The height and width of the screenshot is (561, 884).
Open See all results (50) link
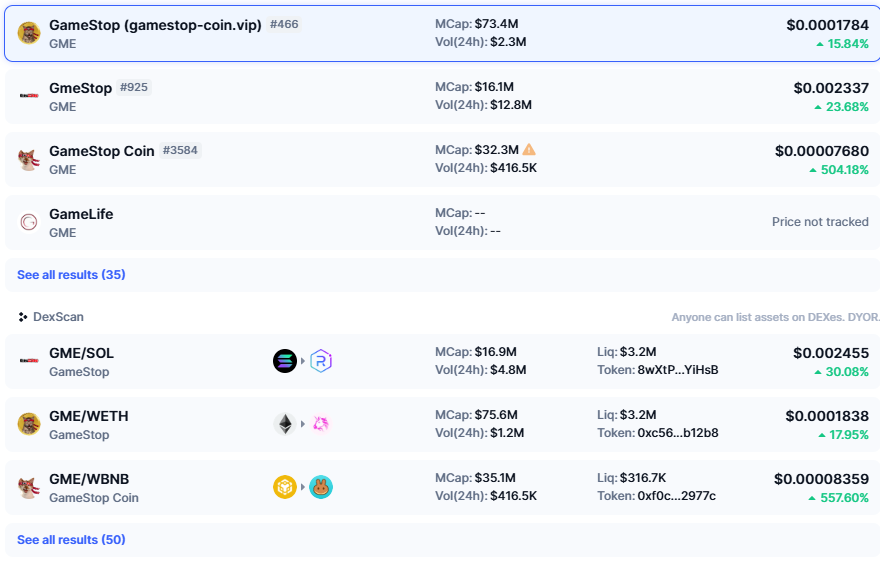click(x=71, y=540)
